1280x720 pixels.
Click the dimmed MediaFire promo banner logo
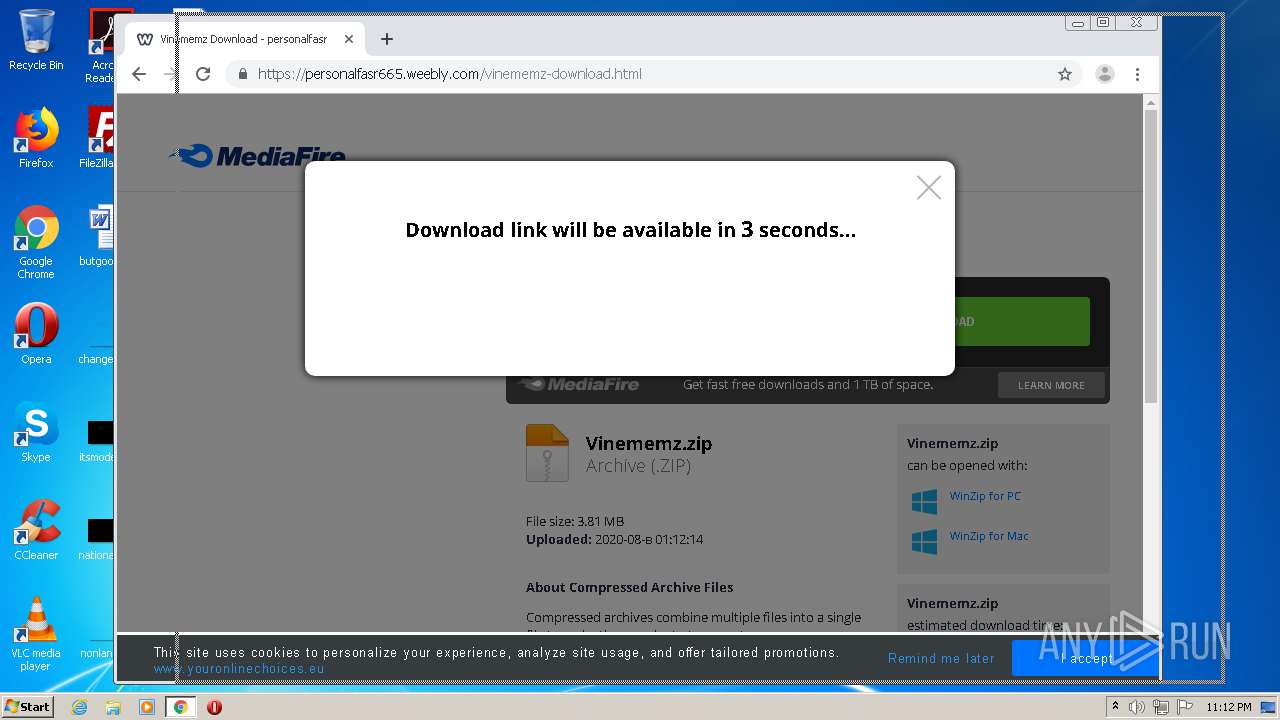[578, 385]
